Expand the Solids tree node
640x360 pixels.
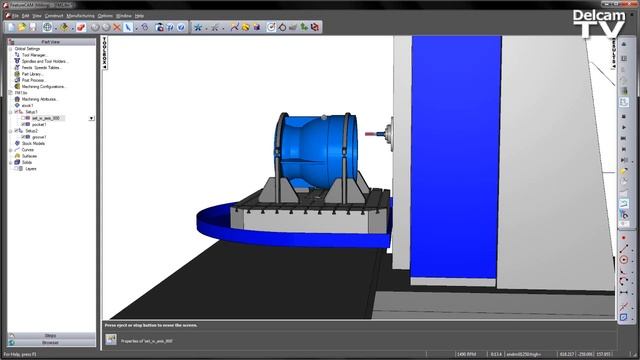(x=11, y=162)
